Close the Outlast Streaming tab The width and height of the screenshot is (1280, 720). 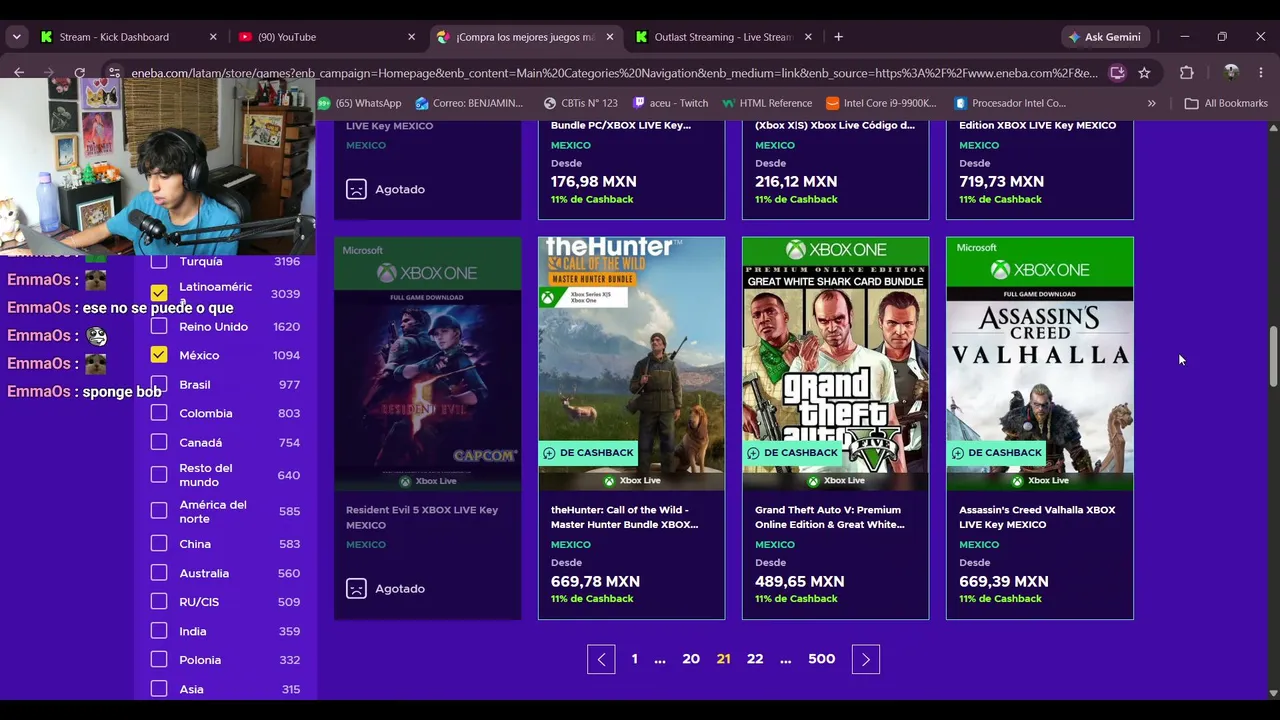tap(808, 37)
